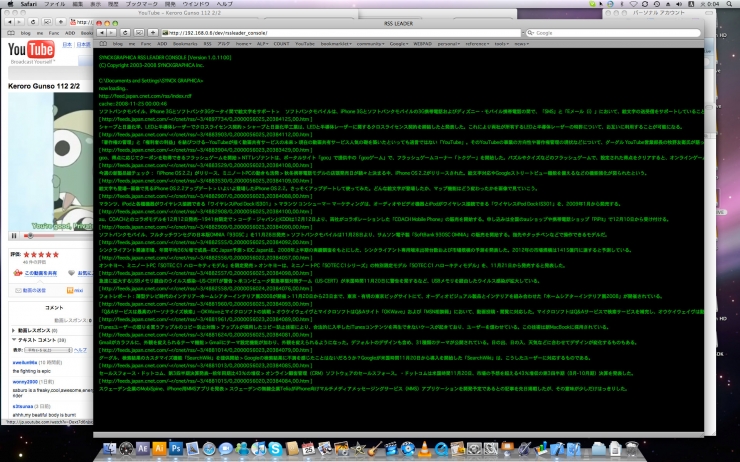740x462 pixels.
Task: Open the feed.japan.cnet.com index.rdf link
Action: coord(145,96)
